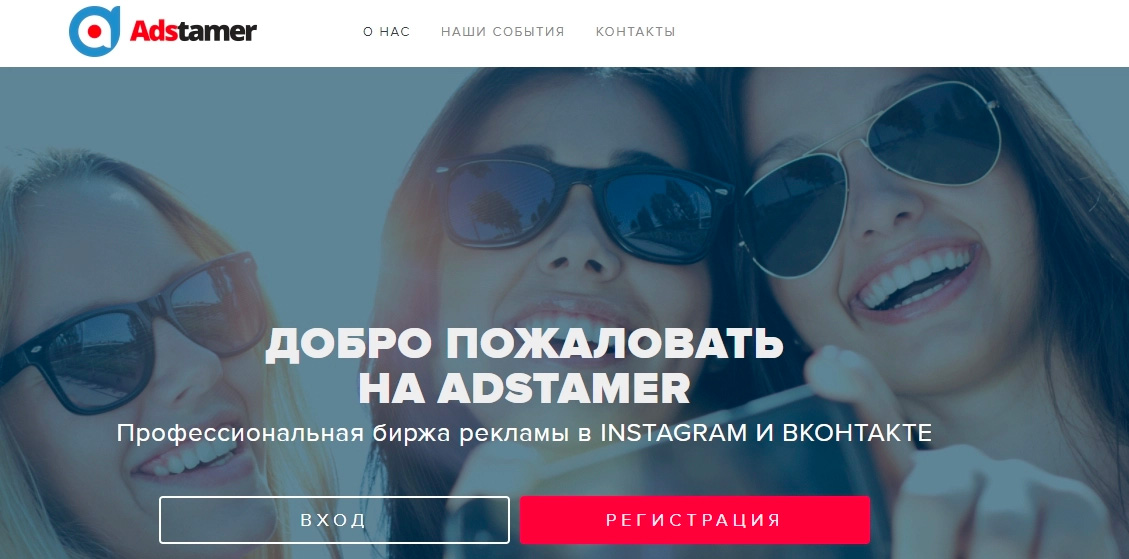This screenshot has height=559, width=1129.
Task: Click the blue circular Adstamer logo icon
Action: point(94,31)
